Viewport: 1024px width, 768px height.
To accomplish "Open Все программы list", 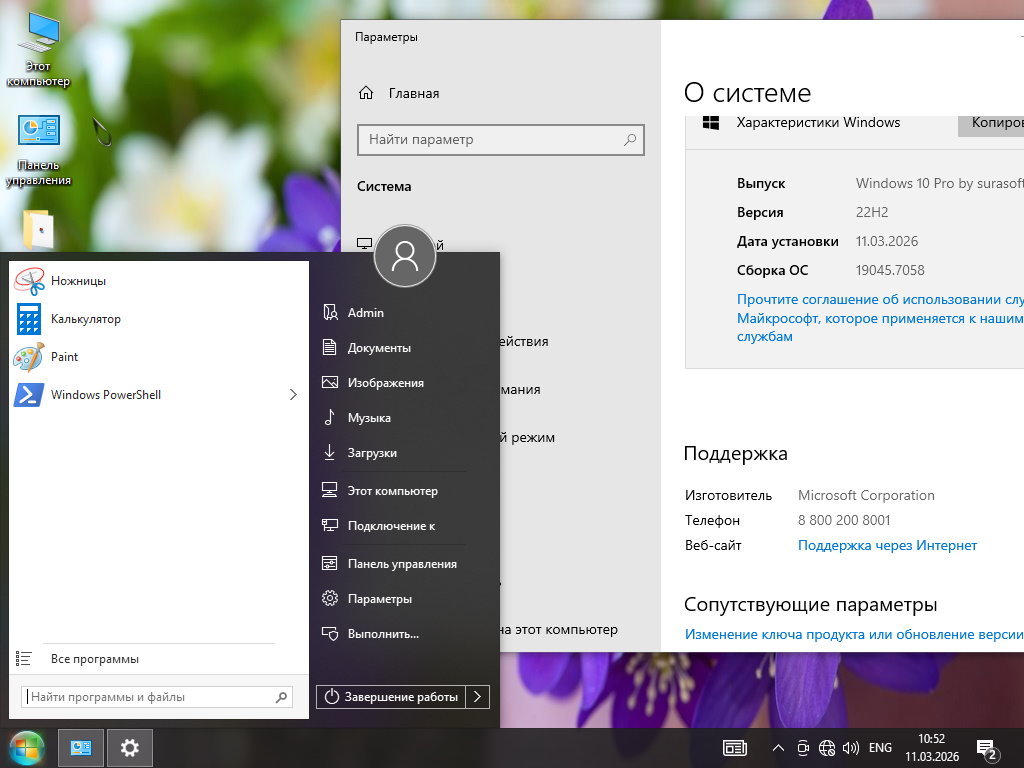I will click(x=94, y=659).
